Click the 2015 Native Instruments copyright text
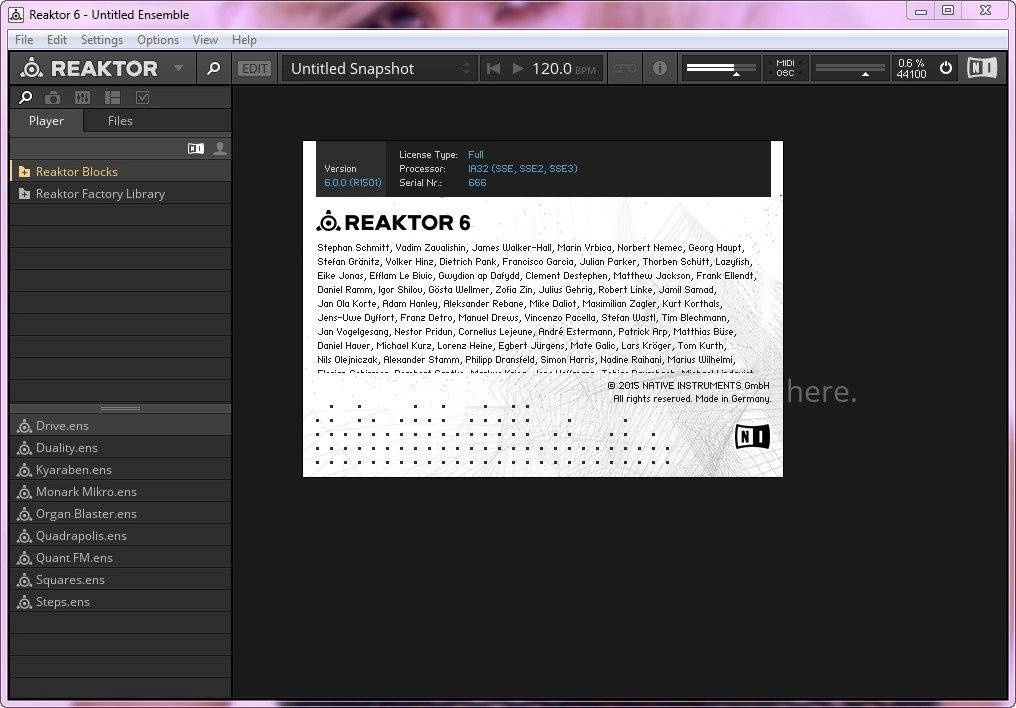The image size is (1016, 708). (x=688, y=385)
